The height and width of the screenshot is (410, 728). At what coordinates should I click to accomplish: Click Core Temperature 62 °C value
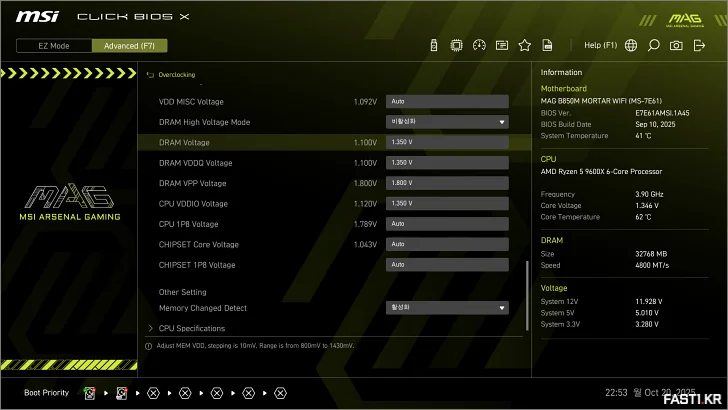tap(643, 217)
